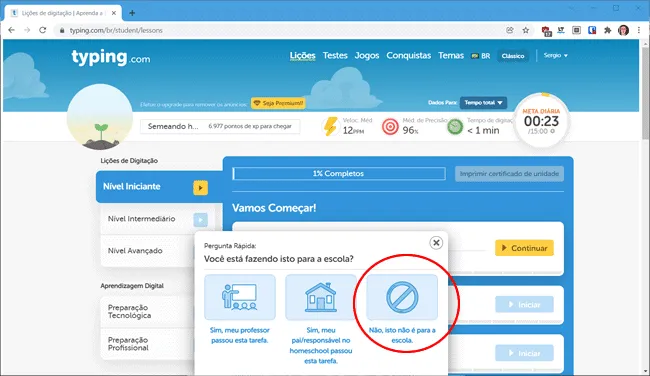The image size is (650, 376).
Task: Open the Chrome three-dot menu
Action: (x=639, y=30)
